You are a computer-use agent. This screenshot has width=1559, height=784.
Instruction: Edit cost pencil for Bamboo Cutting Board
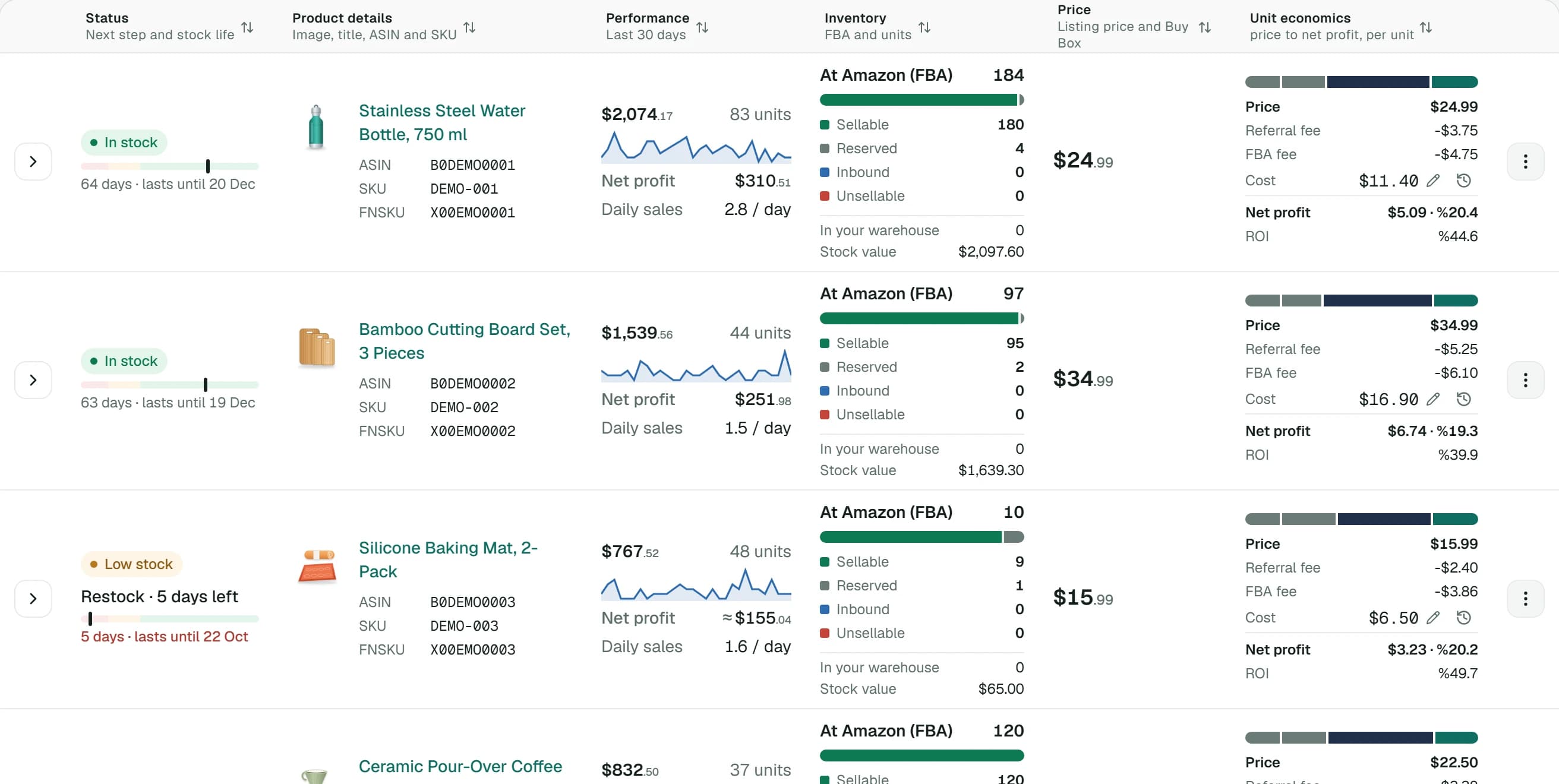pos(1433,399)
